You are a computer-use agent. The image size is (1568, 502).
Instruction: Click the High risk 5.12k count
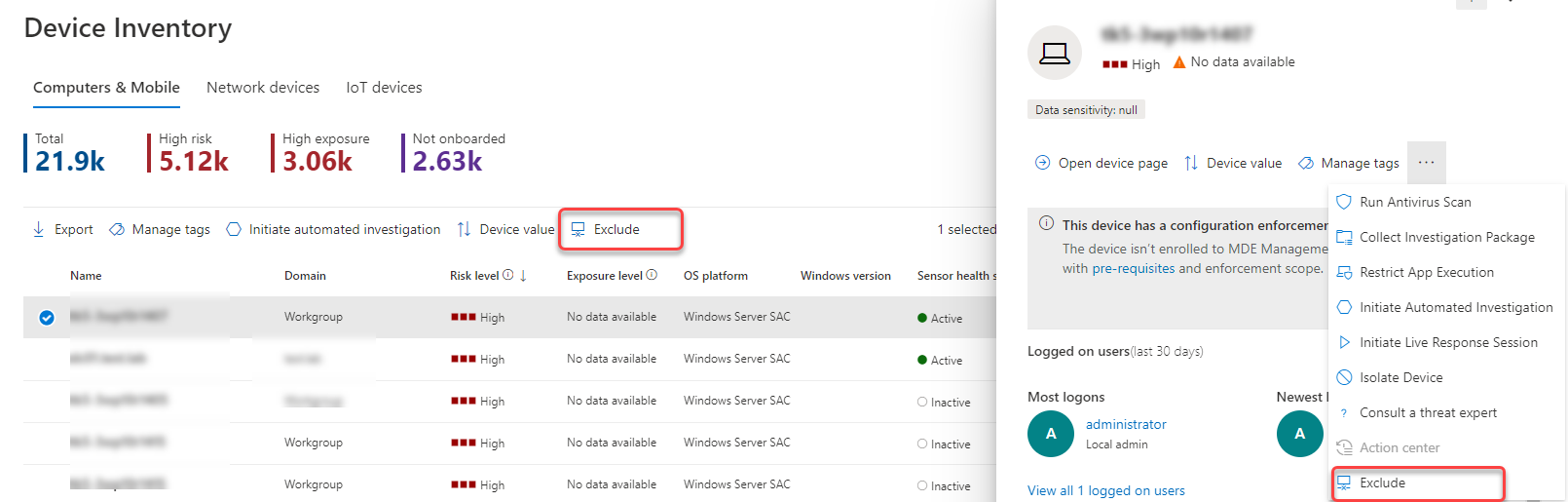[x=194, y=161]
